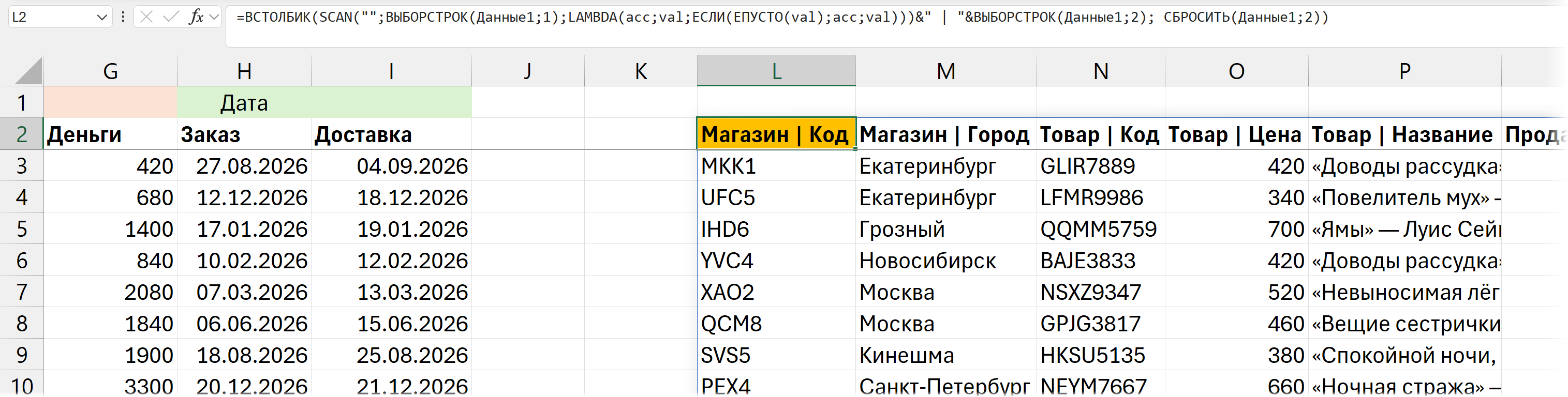This screenshot has width=1568, height=397.
Task: Click cell with date 18.12.2026
Action: pos(391,197)
